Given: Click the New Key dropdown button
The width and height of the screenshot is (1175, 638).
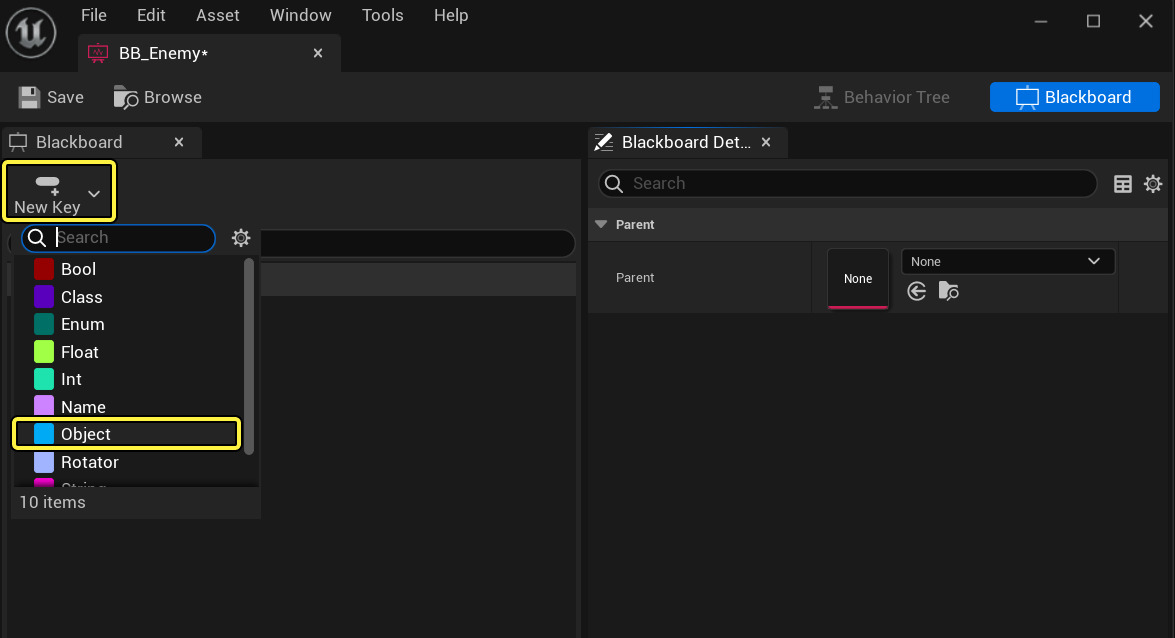Looking at the screenshot, I should [x=59, y=191].
